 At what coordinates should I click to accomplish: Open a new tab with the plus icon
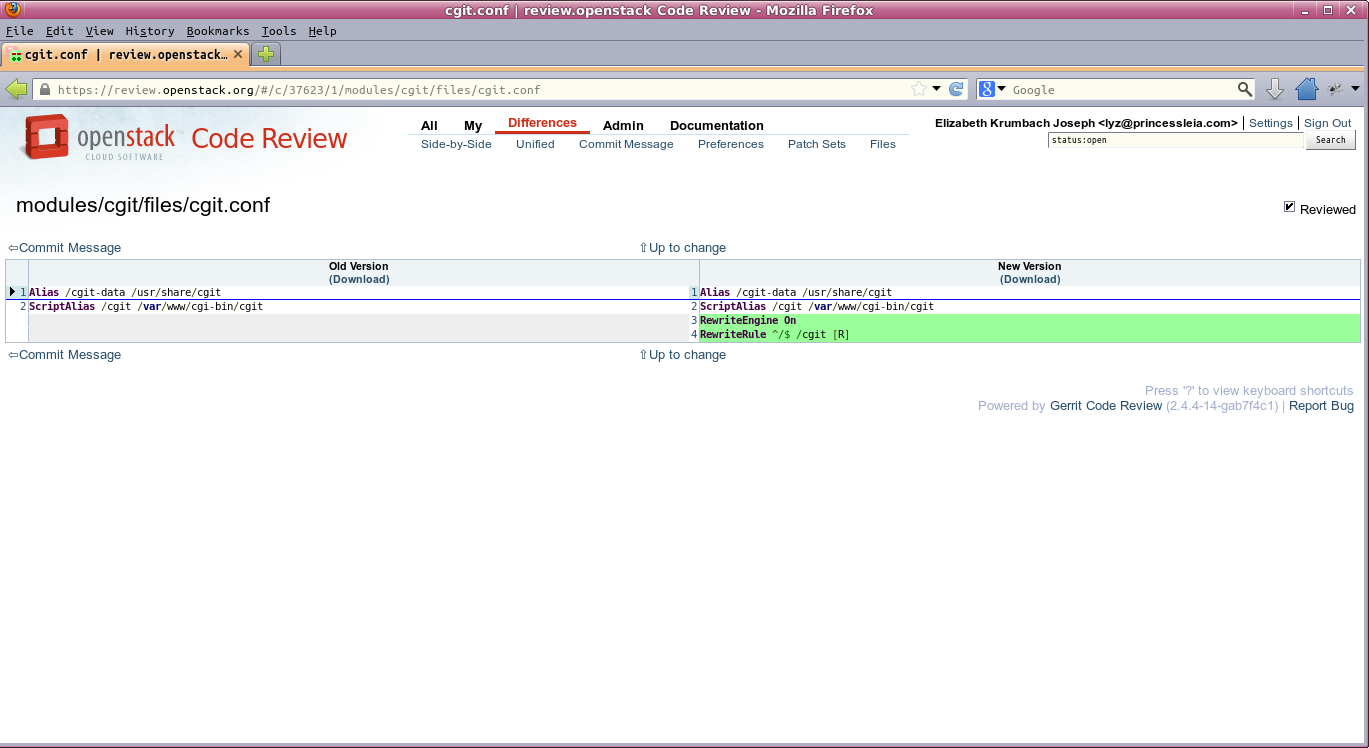pyautogui.click(x=266, y=54)
